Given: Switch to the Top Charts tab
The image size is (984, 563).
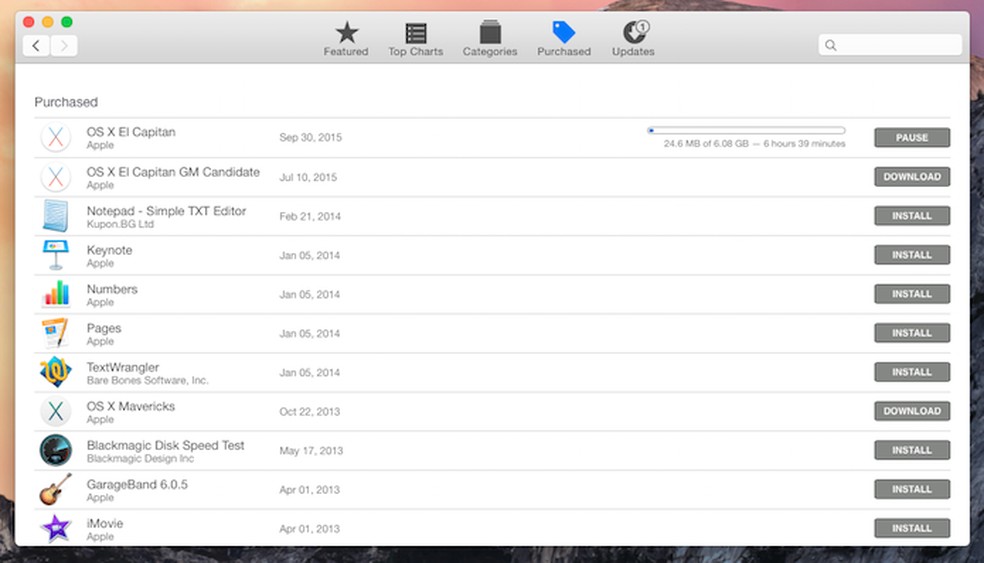Looking at the screenshot, I should click(415, 39).
